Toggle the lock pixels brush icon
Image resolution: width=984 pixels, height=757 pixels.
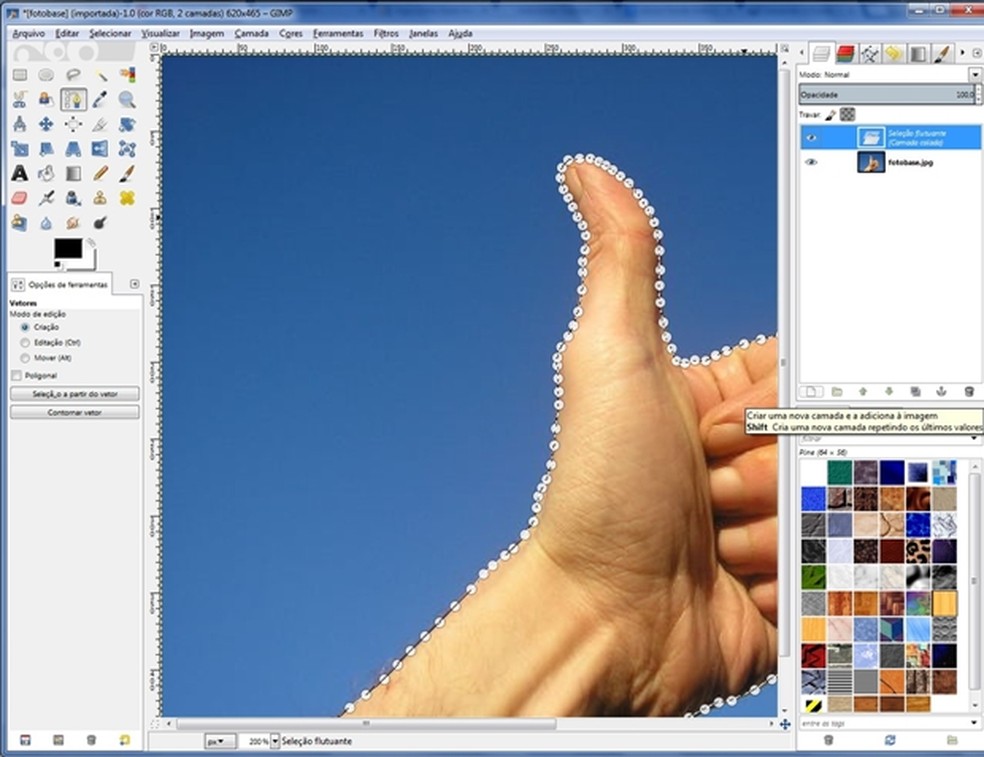coord(831,115)
